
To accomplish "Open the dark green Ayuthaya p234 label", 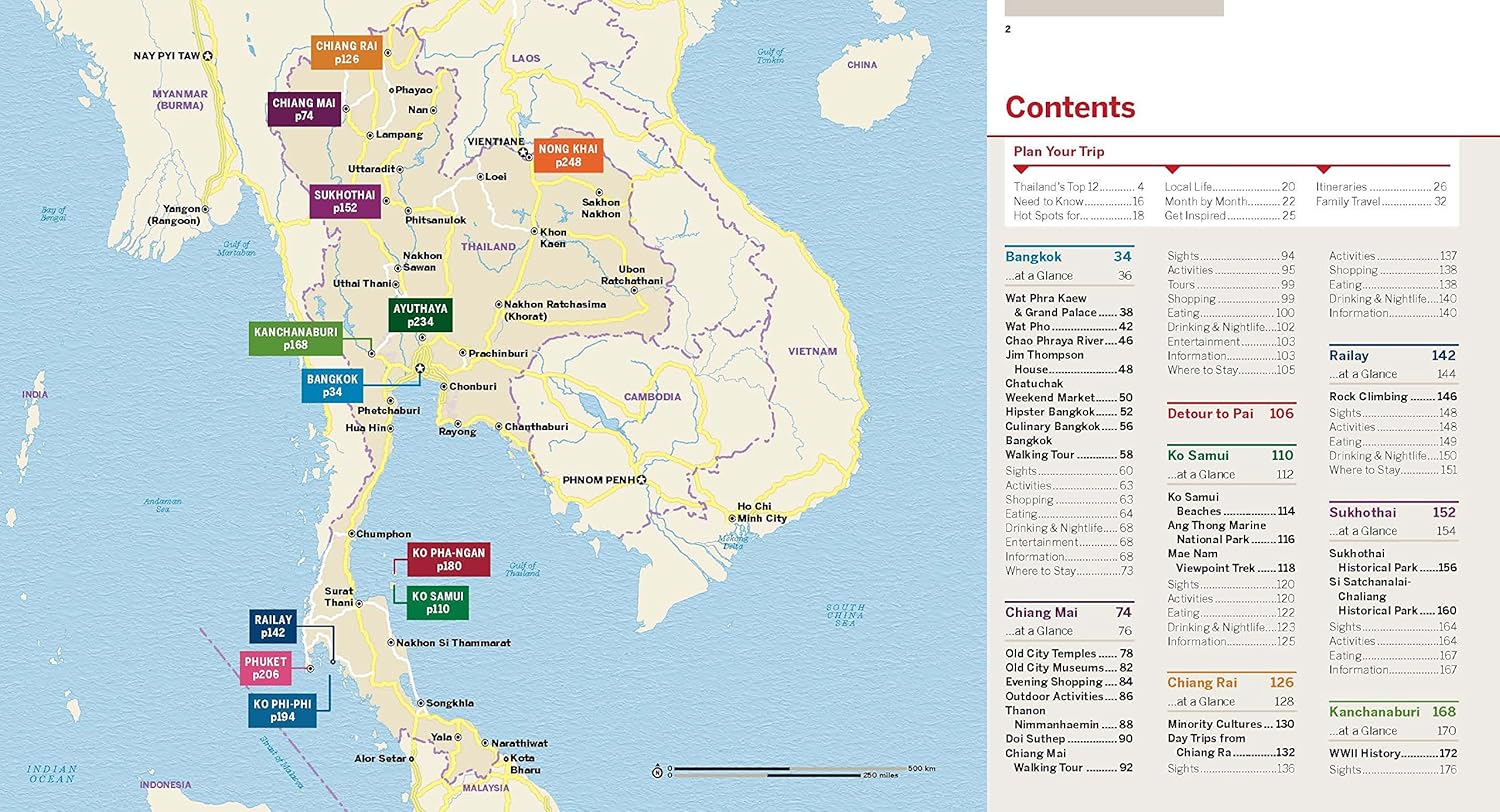I will pyautogui.click(x=420, y=314).
